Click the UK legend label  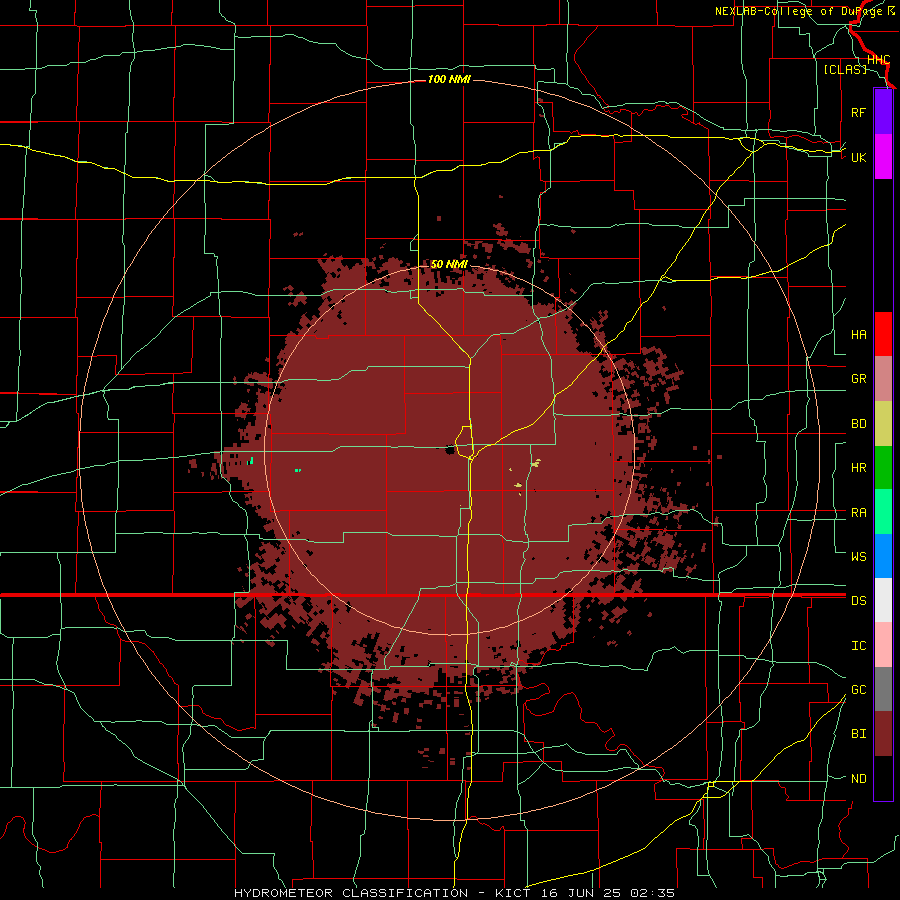tap(858, 157)
